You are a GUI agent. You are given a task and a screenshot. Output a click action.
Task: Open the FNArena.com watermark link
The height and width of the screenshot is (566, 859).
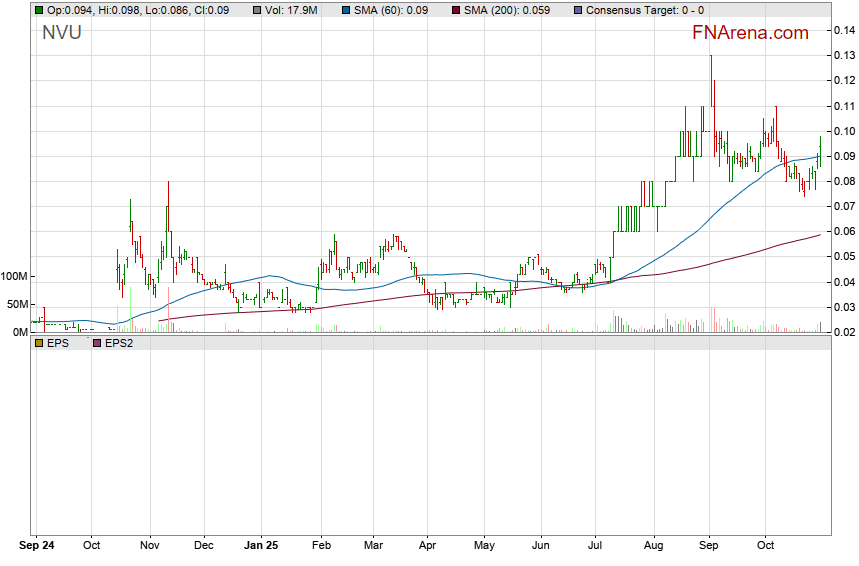(750, 33)
